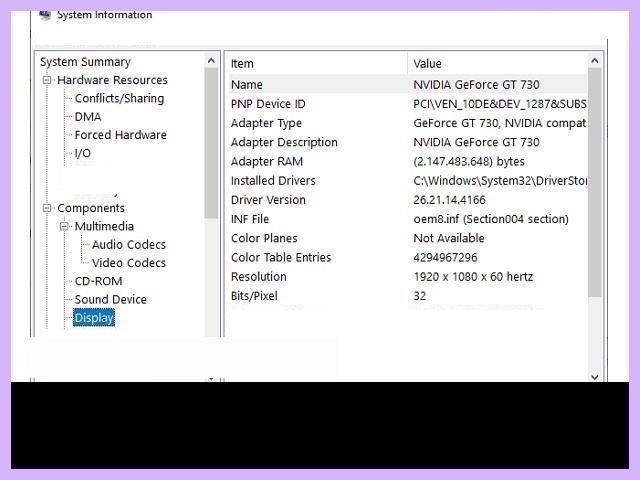Click the value 26.21.14.4166
The image size is (640, 480).
coord(449,200)
